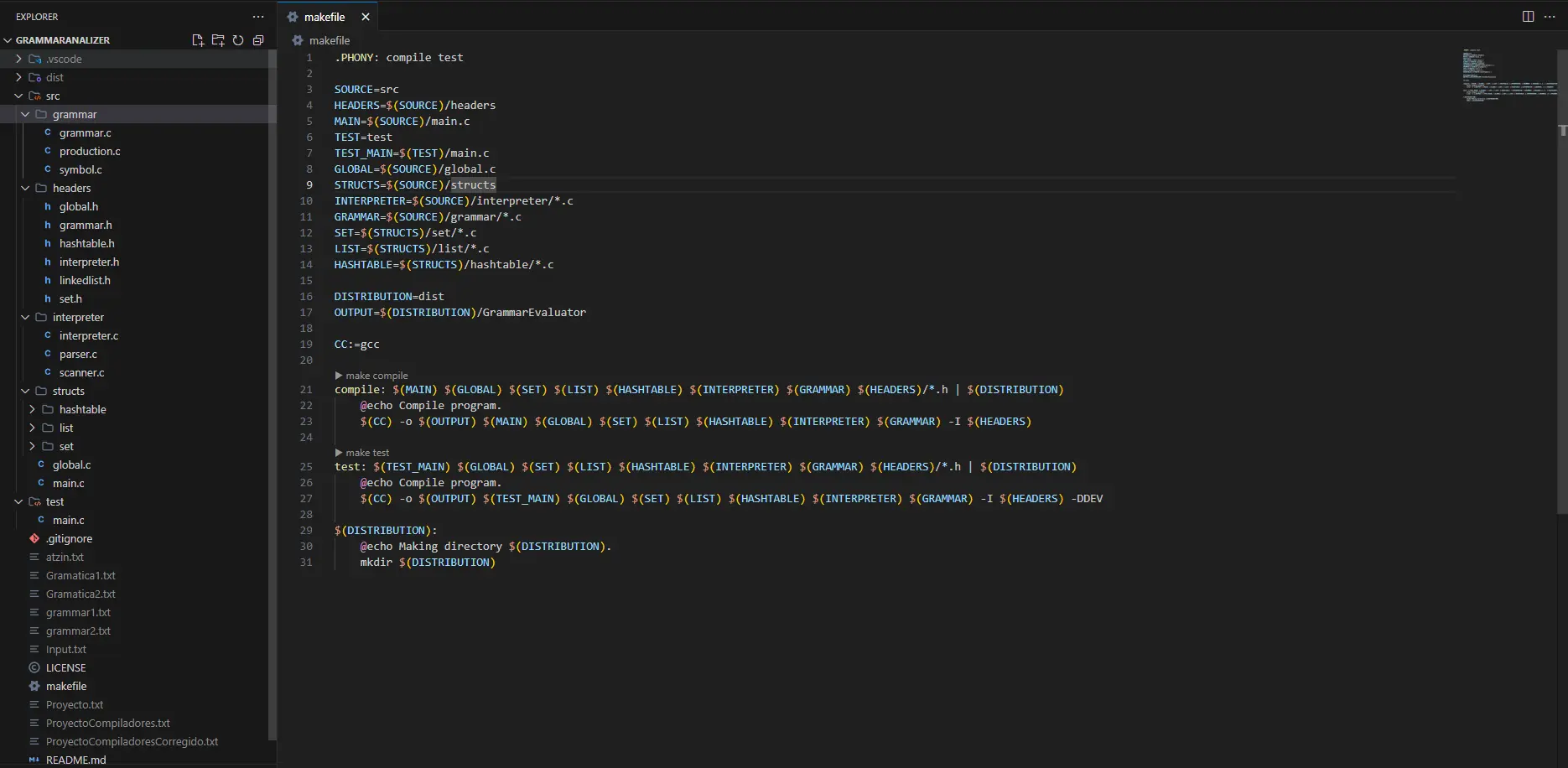
Task: Open linkedlist.h header file
Action: pyautogui.click(x=138, y=280)
